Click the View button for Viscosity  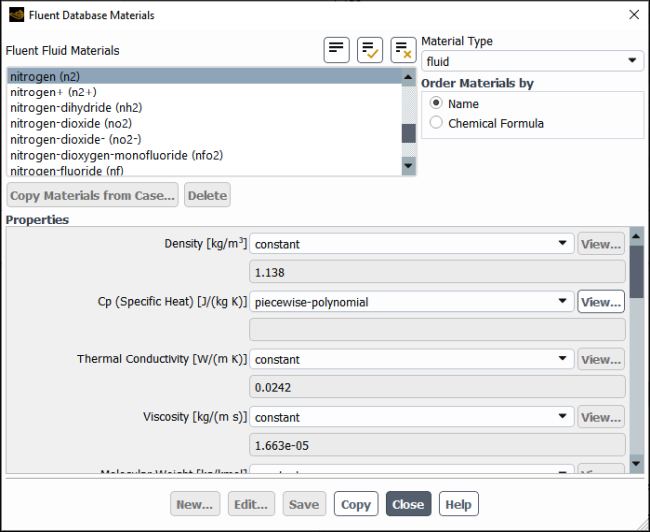[601, 417]
